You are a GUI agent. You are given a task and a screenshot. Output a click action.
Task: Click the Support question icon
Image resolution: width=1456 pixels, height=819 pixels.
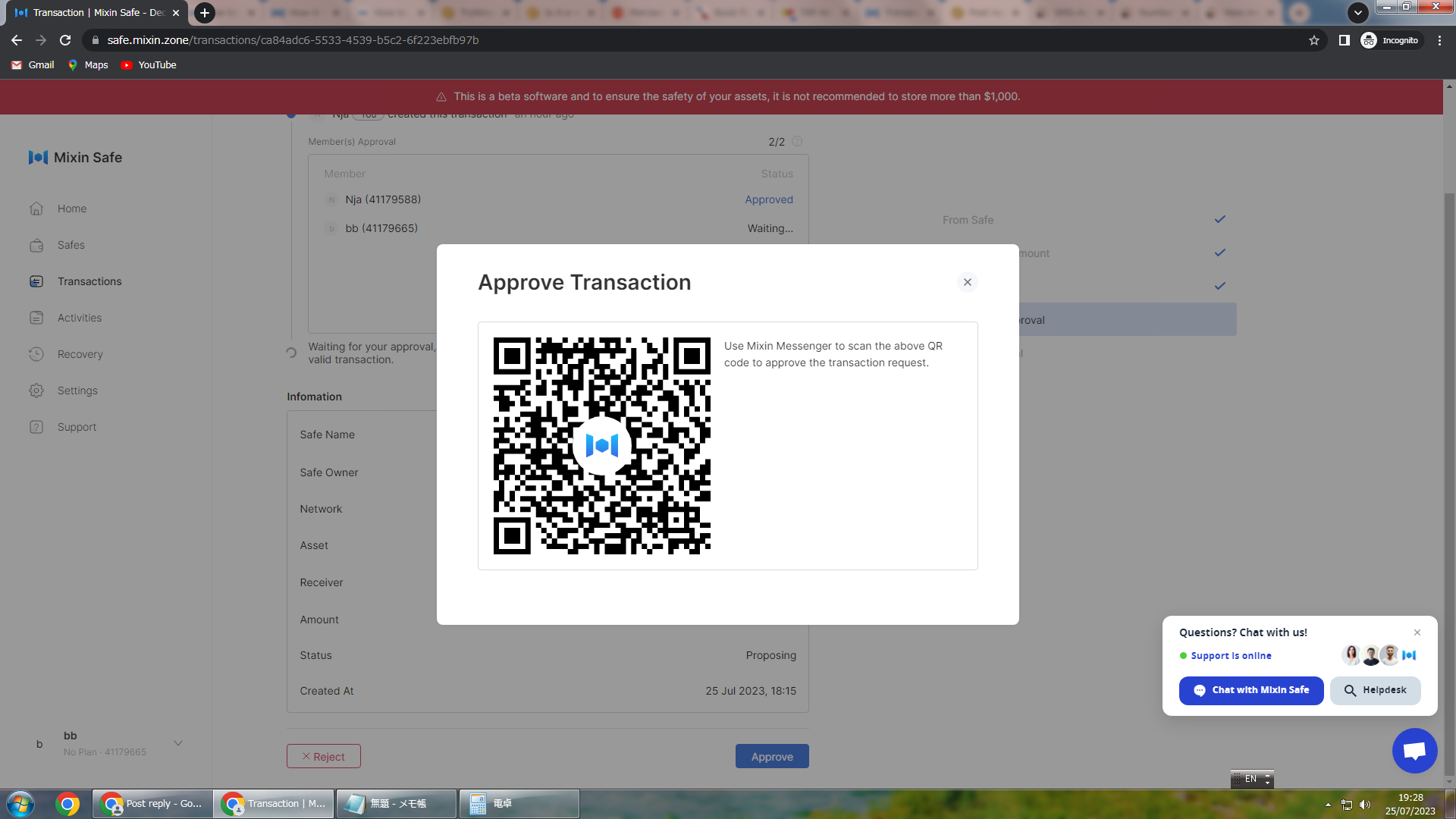click(x=36, y=427)
